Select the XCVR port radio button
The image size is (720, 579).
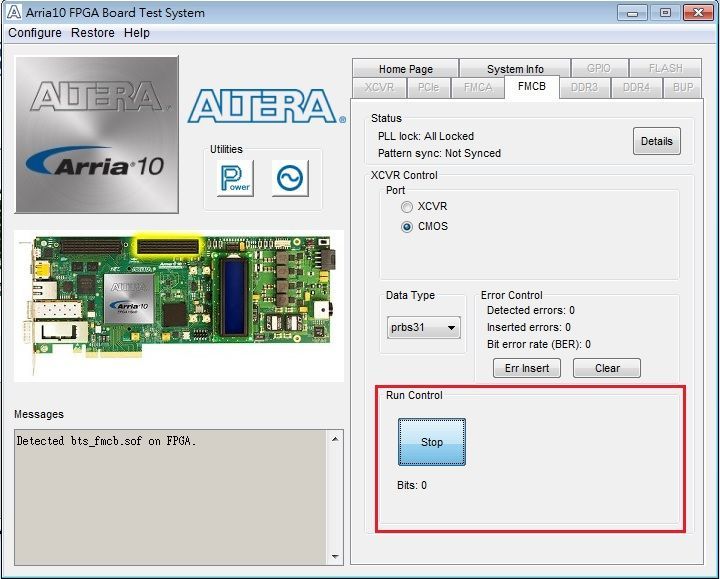pyautogui.click(x=407, y=207)
